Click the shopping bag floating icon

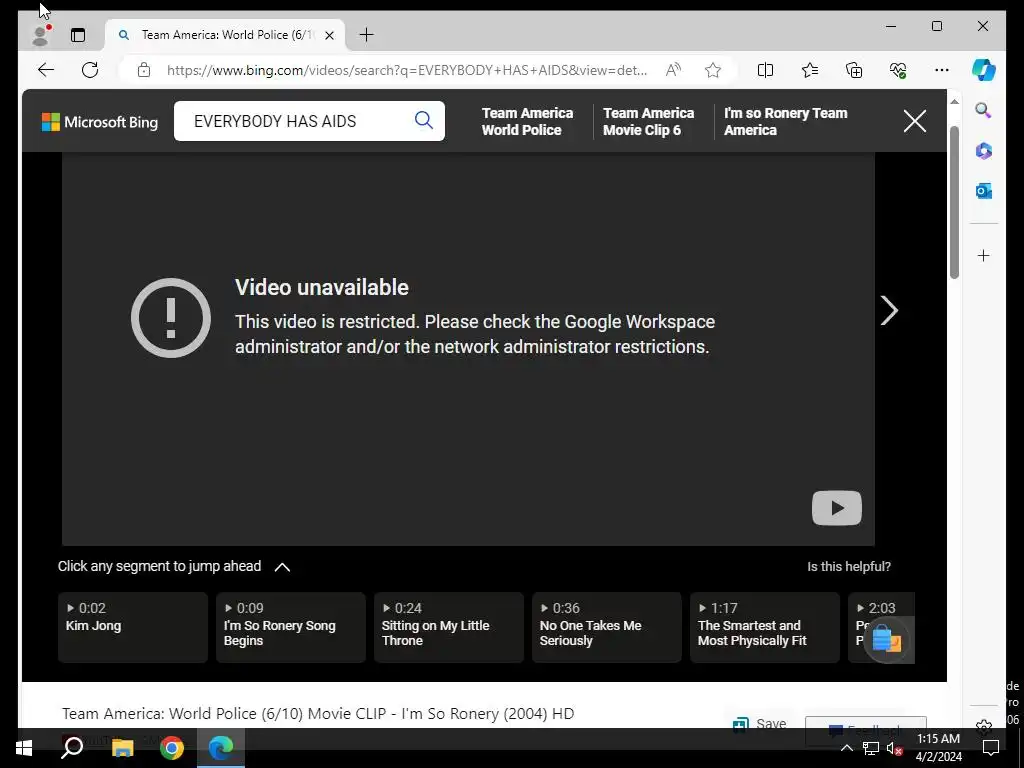click(x=886, y=639)
